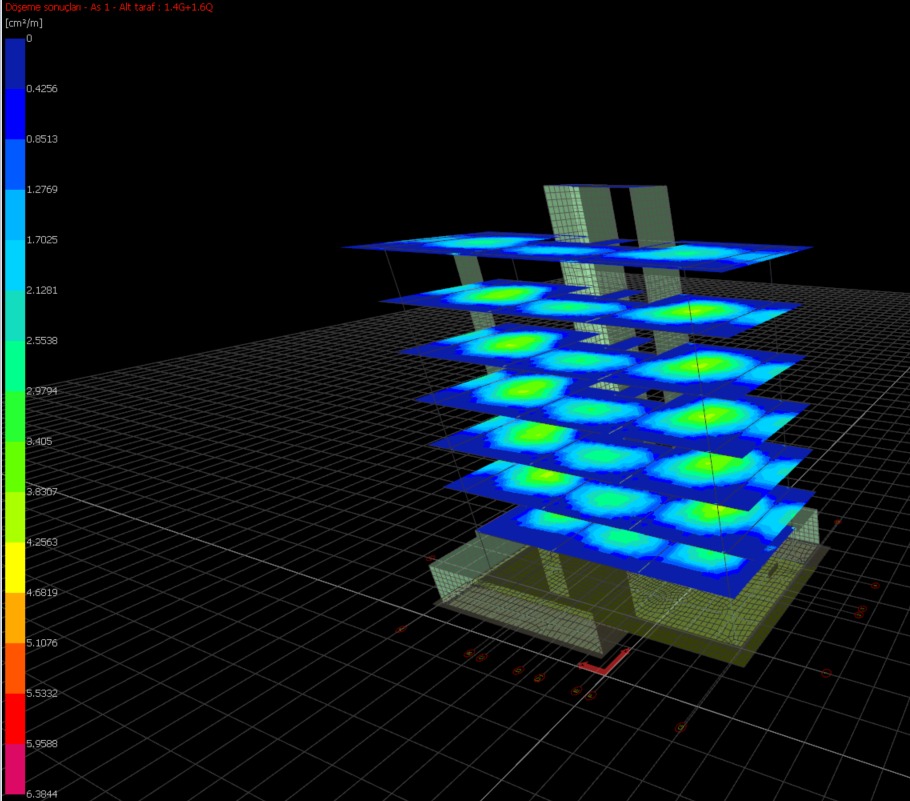This screenshot has height=801, width=910.
Task: Pick the magenta swatch at legend bottom
Action: click(14, 770)
